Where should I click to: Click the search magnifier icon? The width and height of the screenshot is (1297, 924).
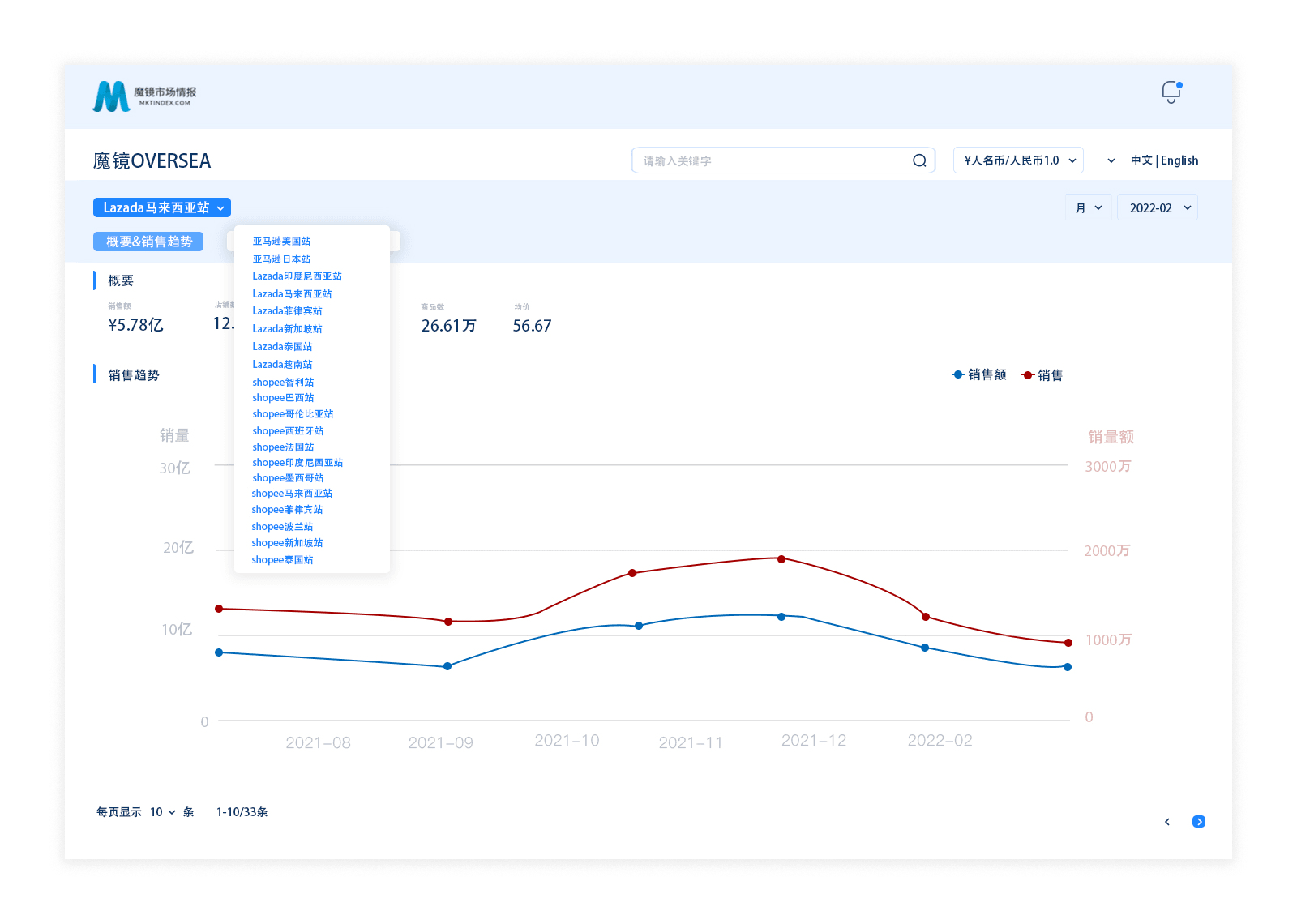point(919,160)
